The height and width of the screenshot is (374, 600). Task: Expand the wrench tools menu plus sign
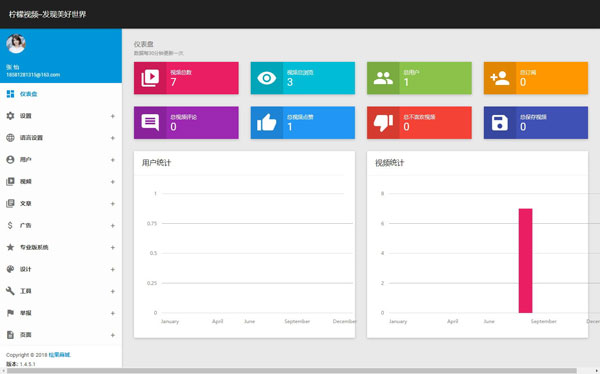coord(112,291)
